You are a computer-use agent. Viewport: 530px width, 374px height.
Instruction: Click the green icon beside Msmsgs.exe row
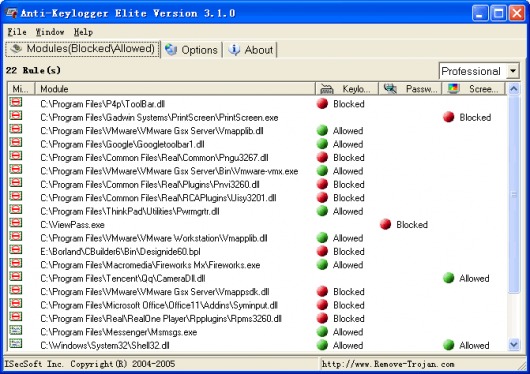(16, 330)
